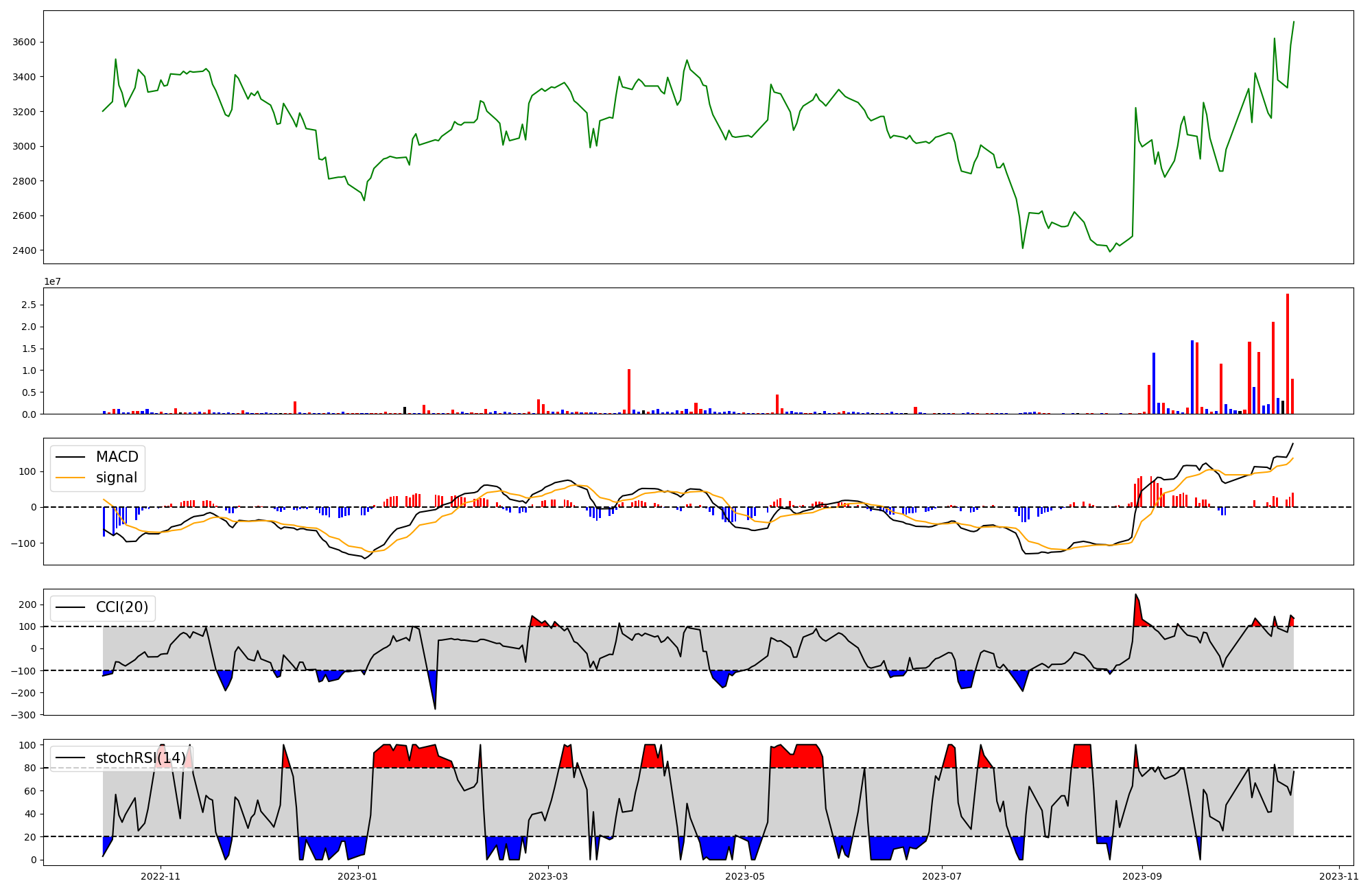Click the 20 tick on stochRSI axis
Viewport: 1372px width, 892px height.
click(x=30, y=837)
